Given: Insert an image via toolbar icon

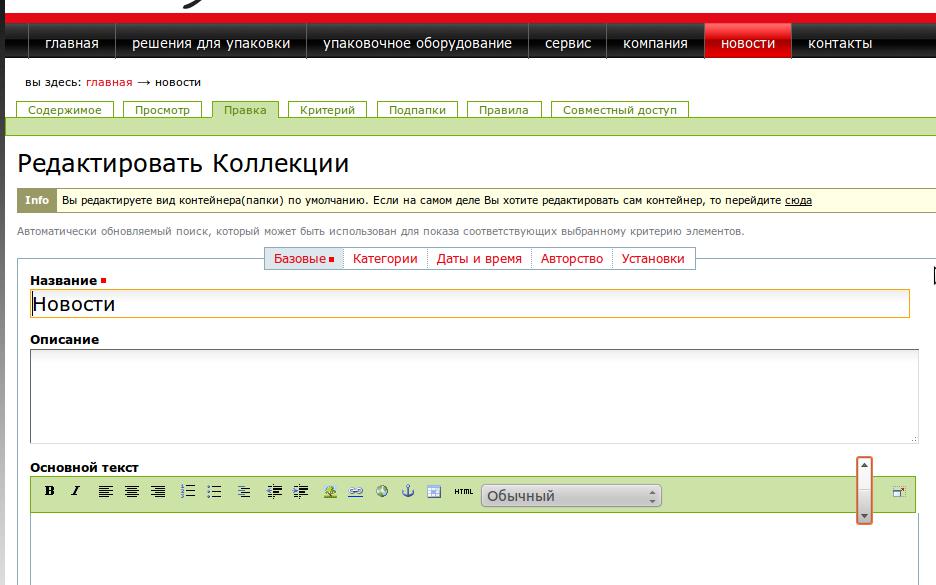Looking at the screenshot, I should pos(329,491).
